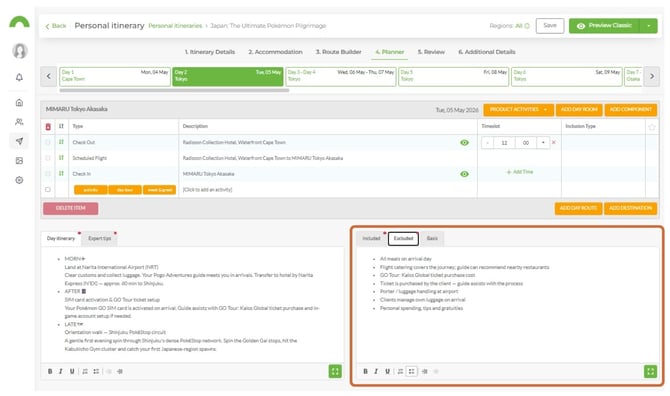Viewport: 670px width, 396px height.
Task: Insert numbered list in Day itinerary editor
Action: [x=85, y=371]
